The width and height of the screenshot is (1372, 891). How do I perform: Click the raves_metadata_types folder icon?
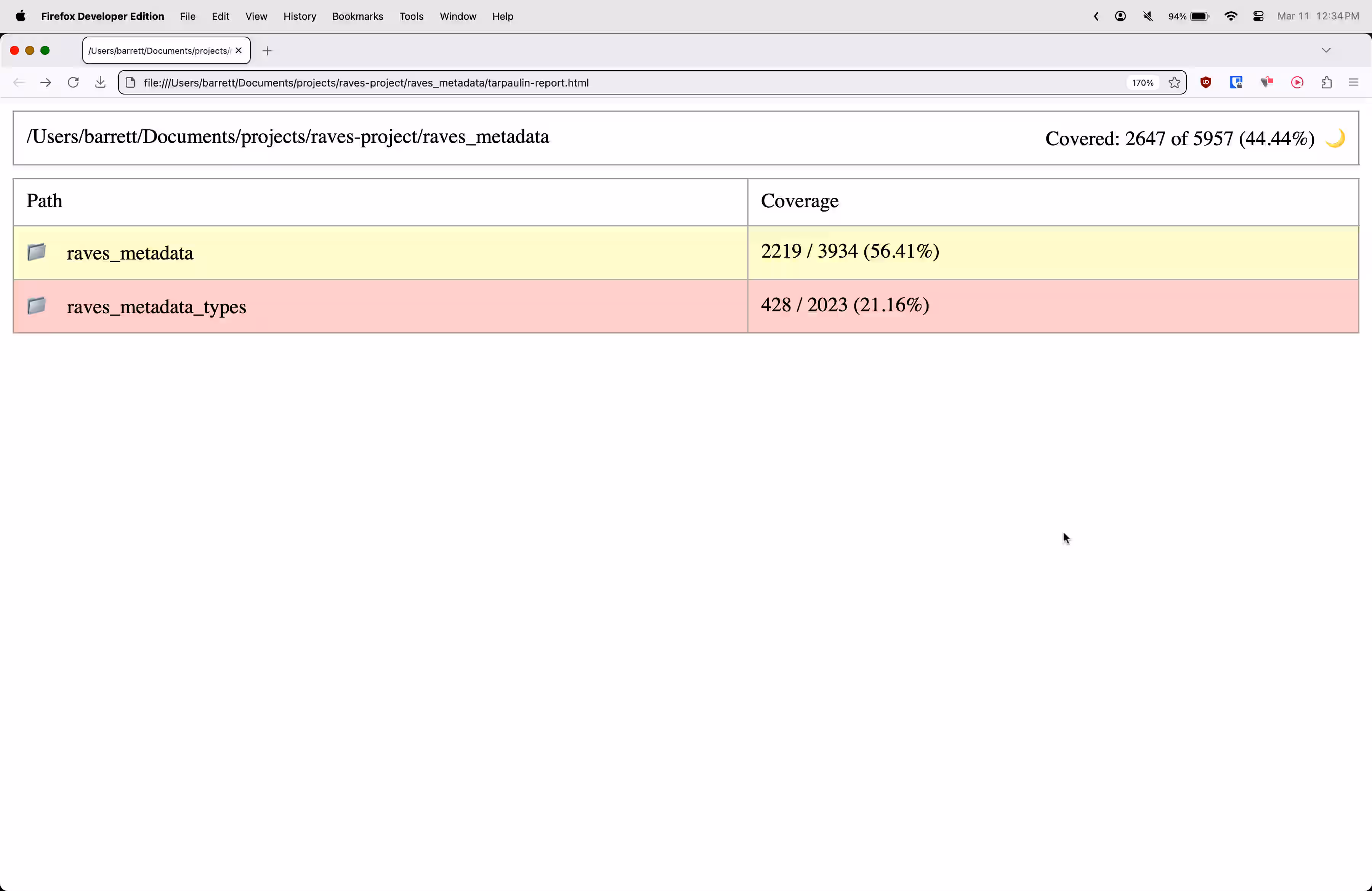(36, 306)
